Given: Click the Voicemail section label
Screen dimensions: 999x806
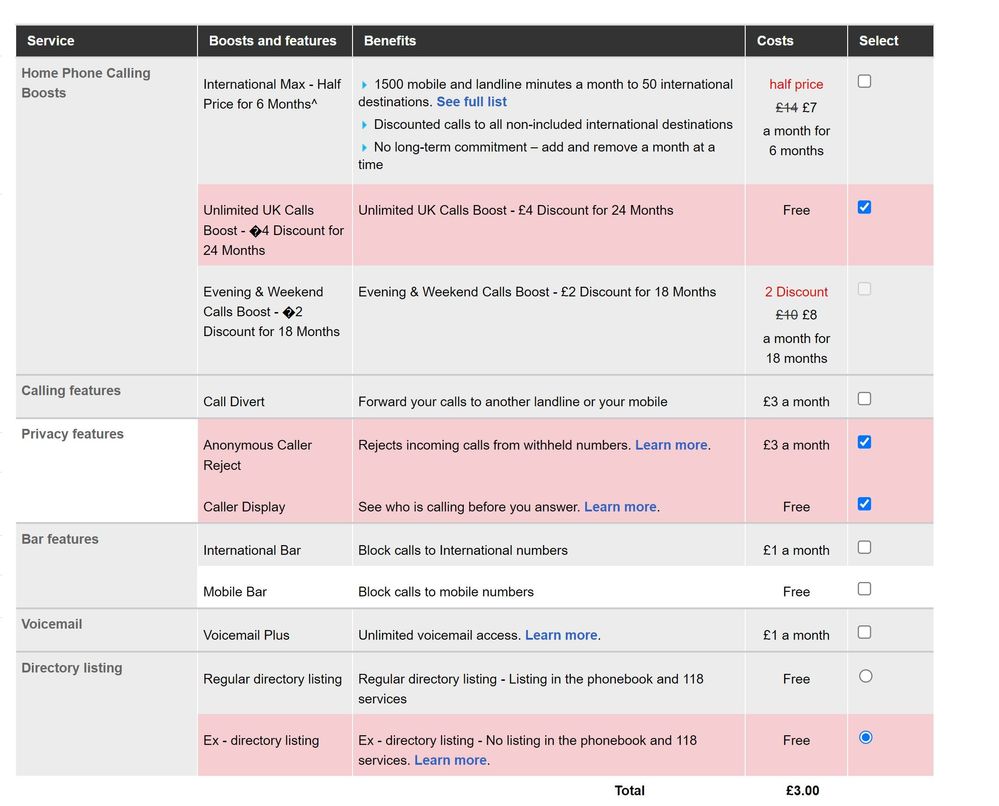Looking at the screenshot, I should (x=52, y=624).
